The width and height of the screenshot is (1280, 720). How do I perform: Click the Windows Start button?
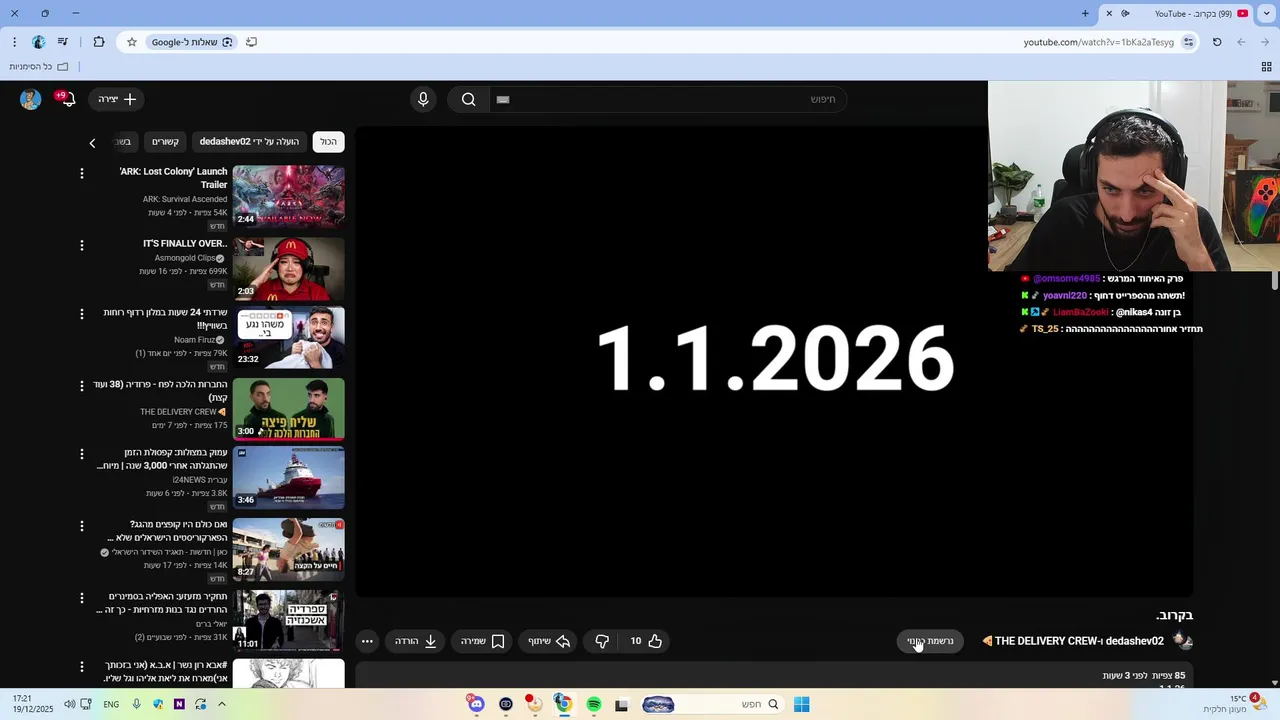point(801,704)
